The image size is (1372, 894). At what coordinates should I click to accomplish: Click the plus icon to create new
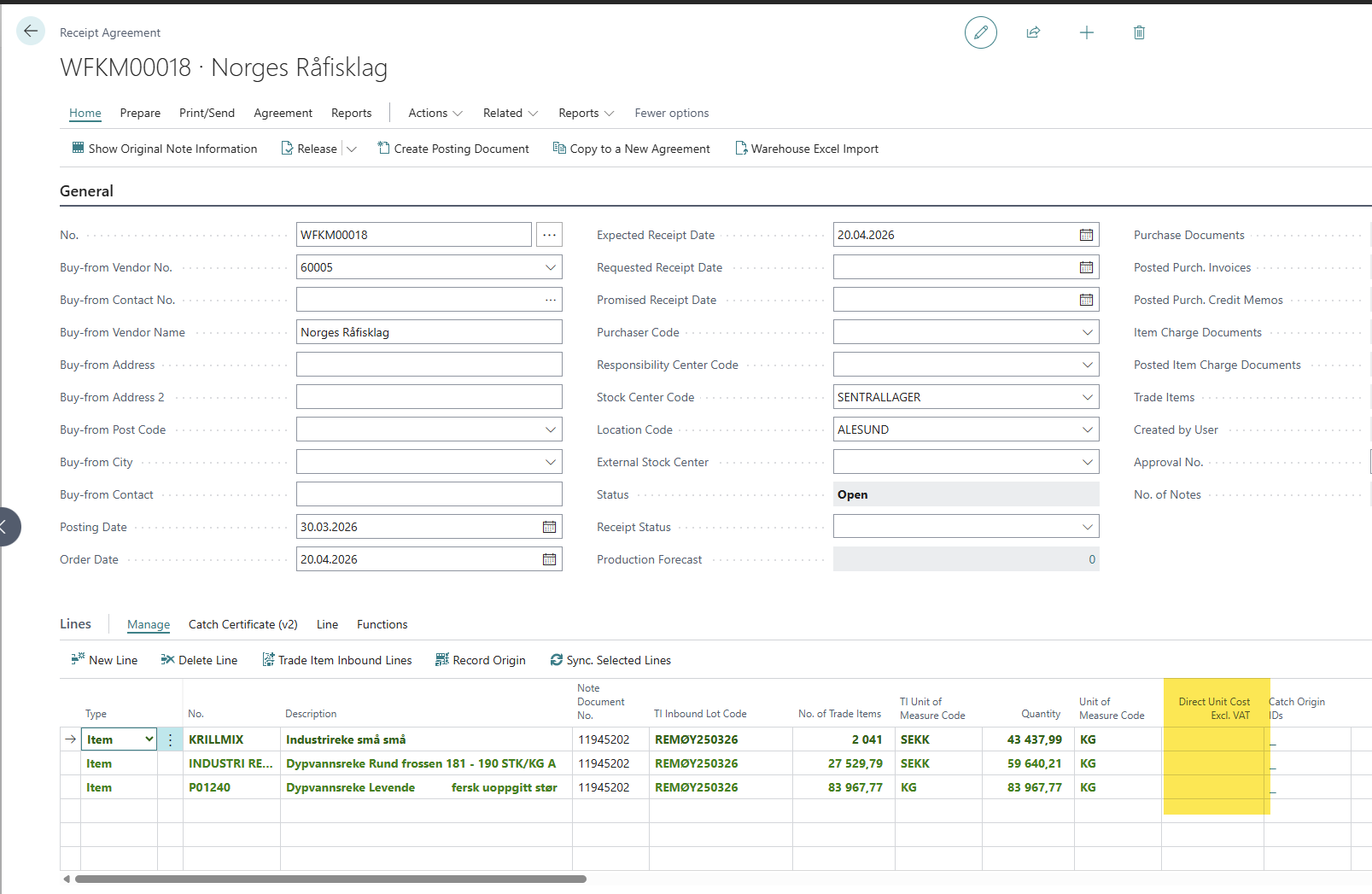point(1086,32)
